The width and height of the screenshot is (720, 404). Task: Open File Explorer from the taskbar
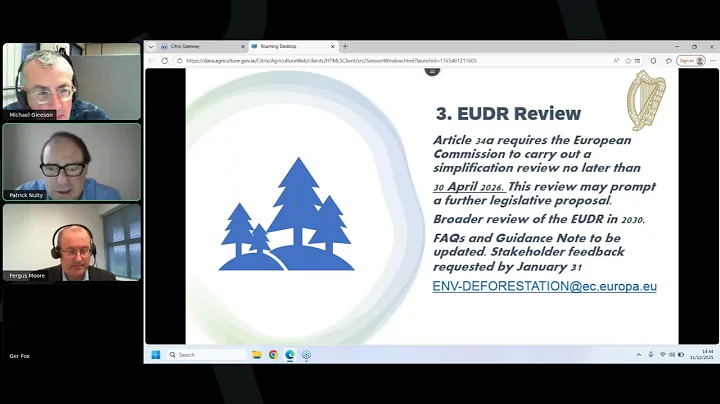(257, 354)
